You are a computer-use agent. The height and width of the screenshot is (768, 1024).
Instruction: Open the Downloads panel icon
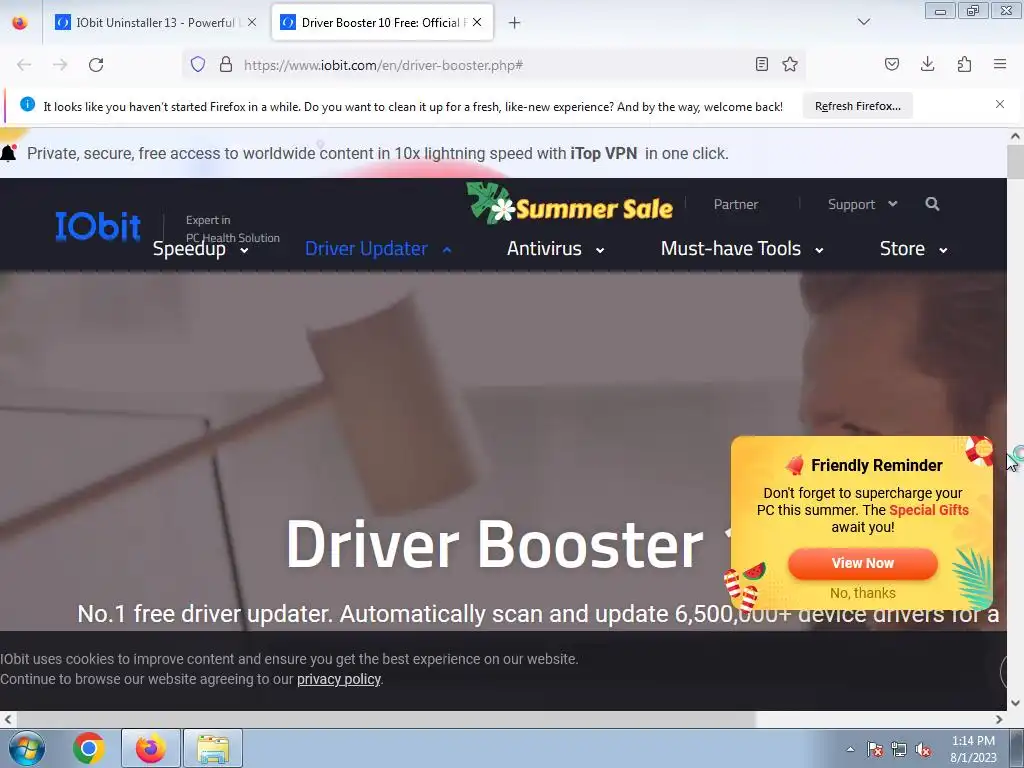pyautogui.click(x=927, y=64)
